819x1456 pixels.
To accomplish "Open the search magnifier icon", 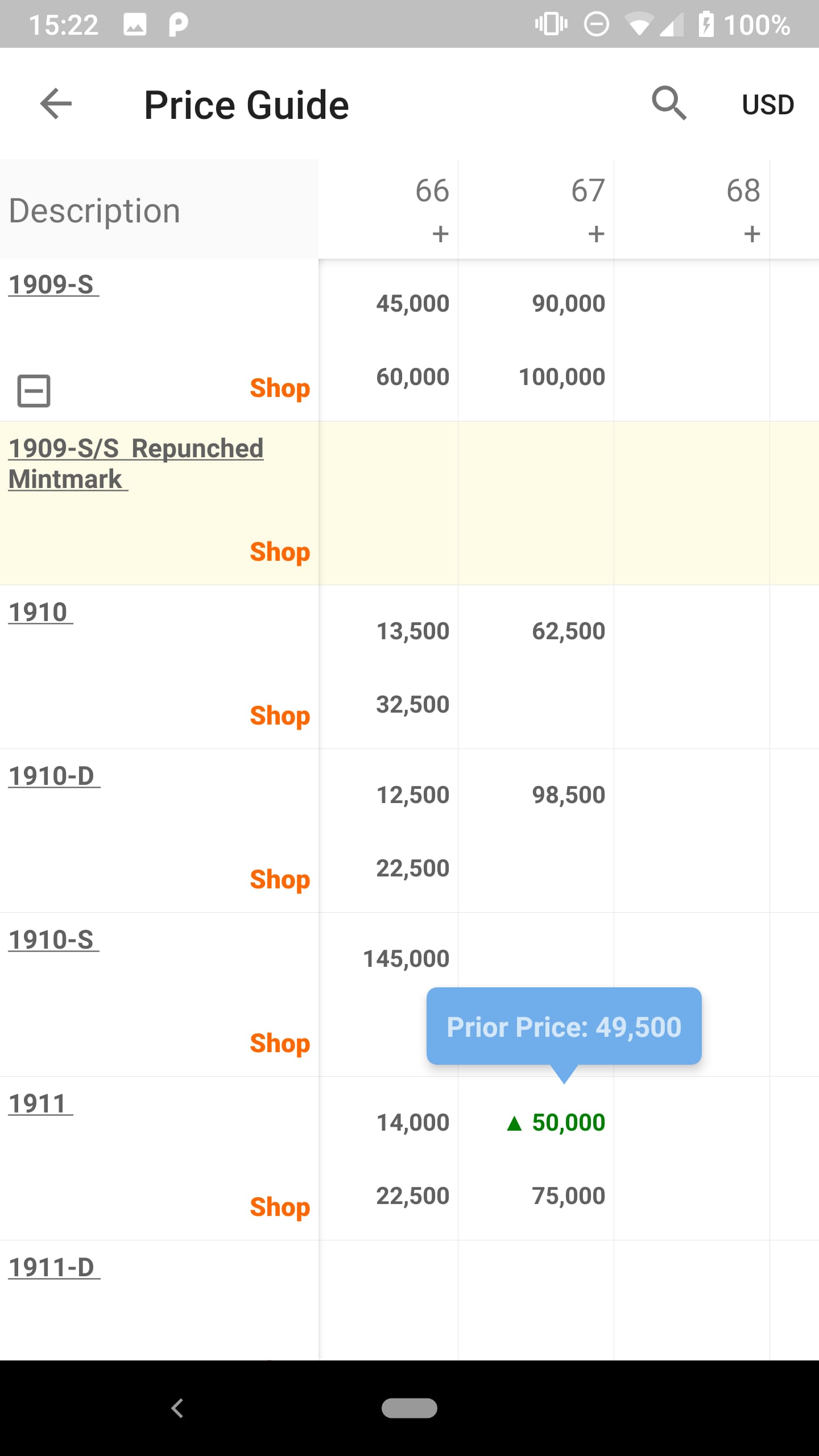I will 669,104.
